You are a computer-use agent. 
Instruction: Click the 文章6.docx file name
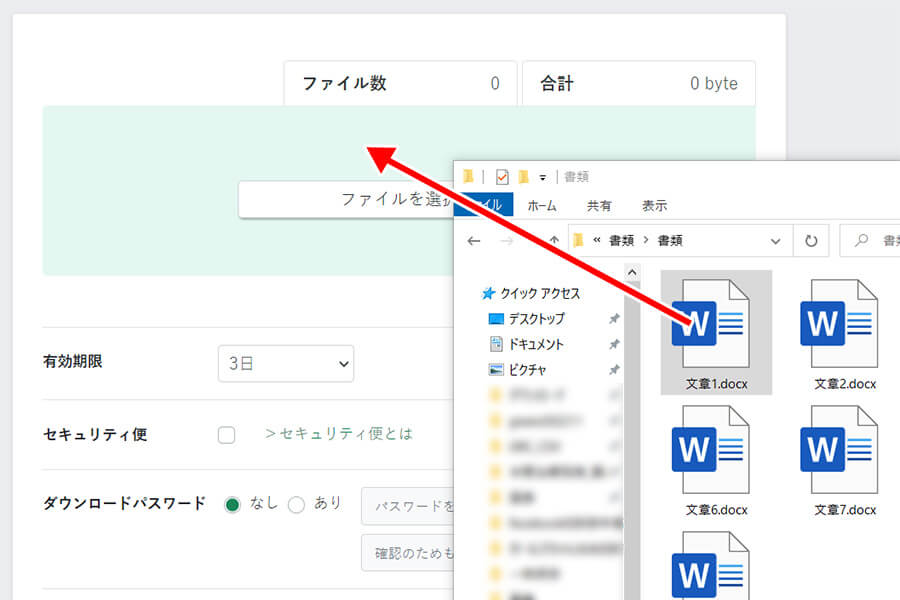[x=716, y=510]
